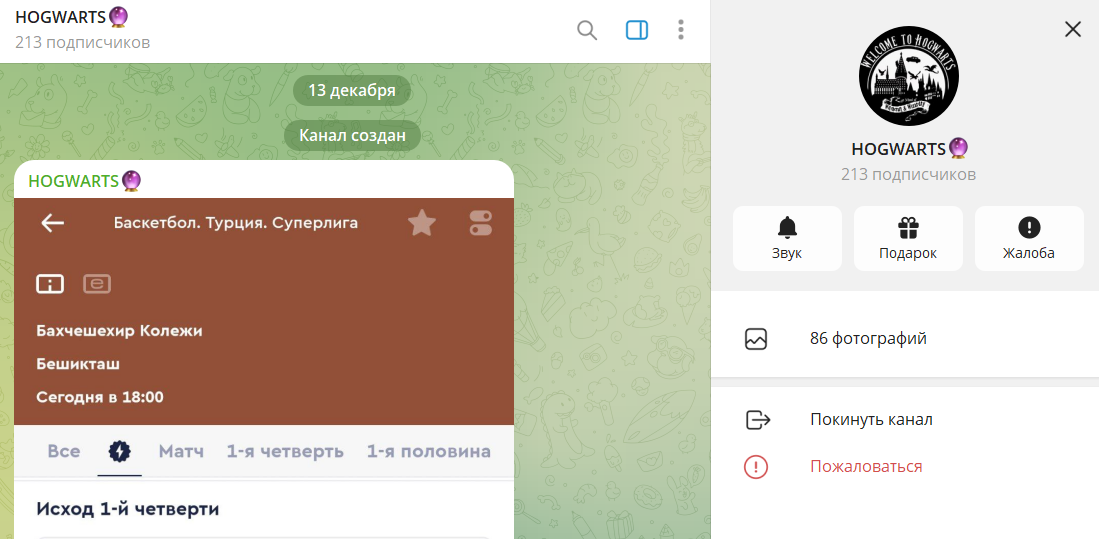Click the Канал создан service message
The width and height of the screenshot is (1099, 539).
[352, 135]
